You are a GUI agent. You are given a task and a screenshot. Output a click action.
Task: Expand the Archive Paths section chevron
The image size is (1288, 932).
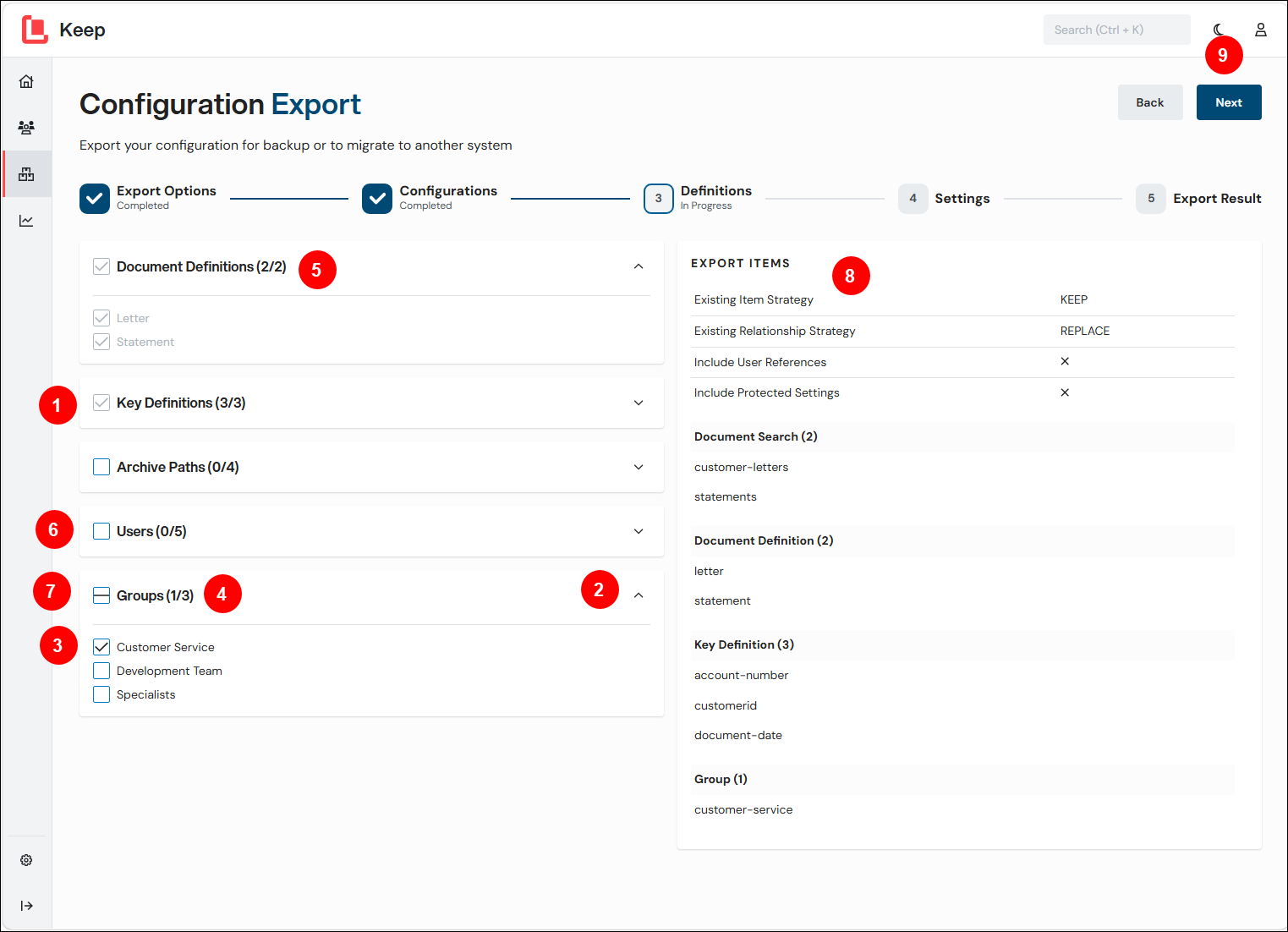[x=639, y=467]
